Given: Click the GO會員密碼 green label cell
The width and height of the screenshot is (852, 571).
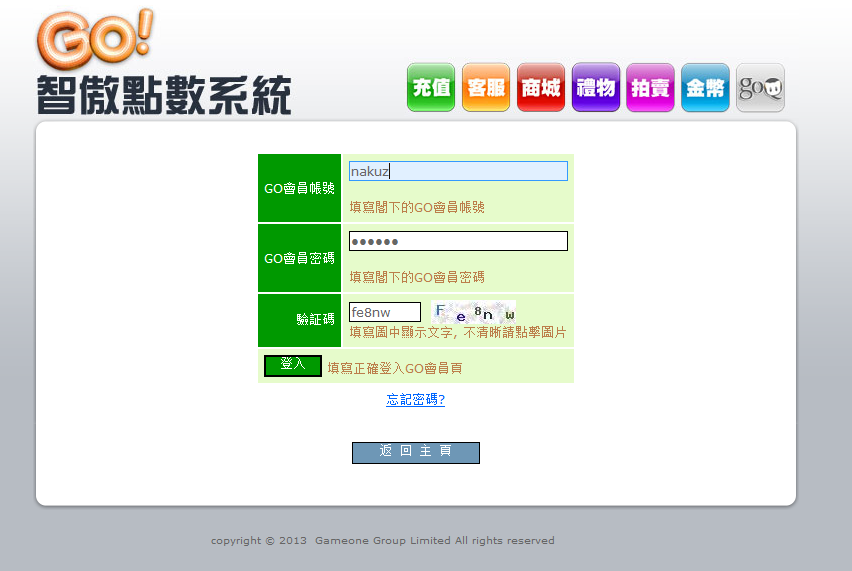Looking at the screenshot, I should click(299, 258).
